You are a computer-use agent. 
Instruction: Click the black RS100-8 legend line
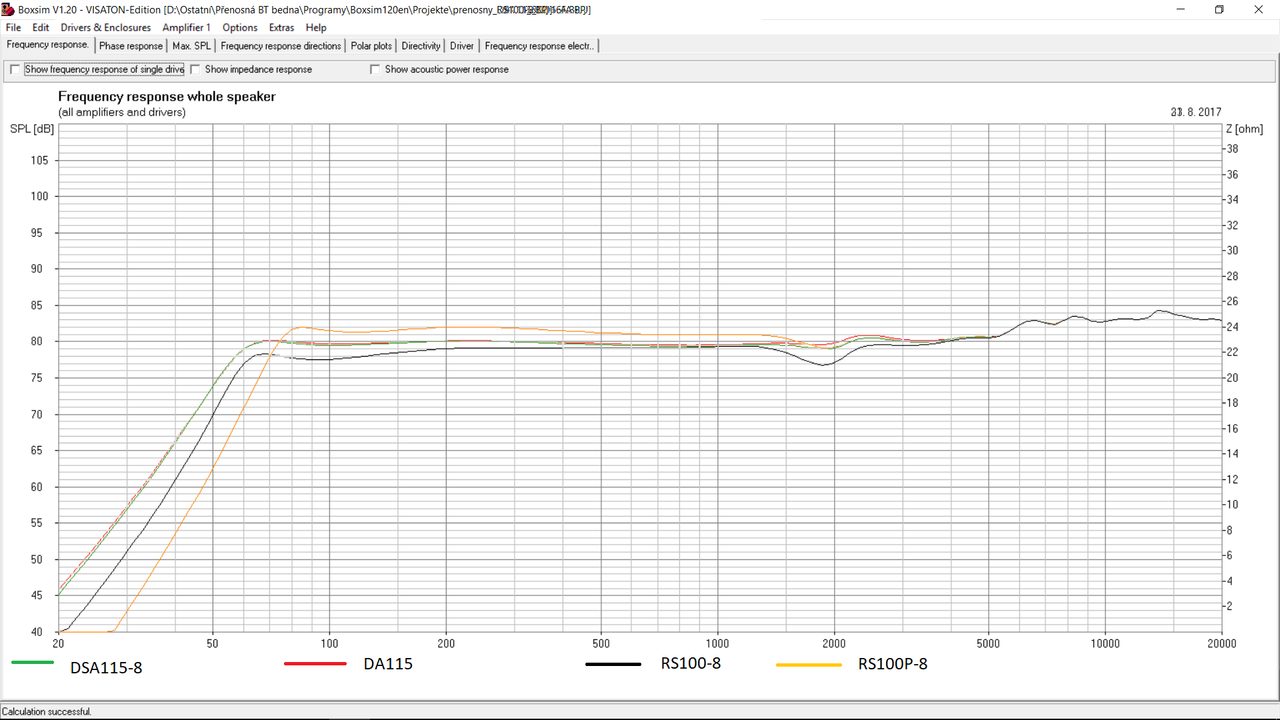[x=613, y=663]
